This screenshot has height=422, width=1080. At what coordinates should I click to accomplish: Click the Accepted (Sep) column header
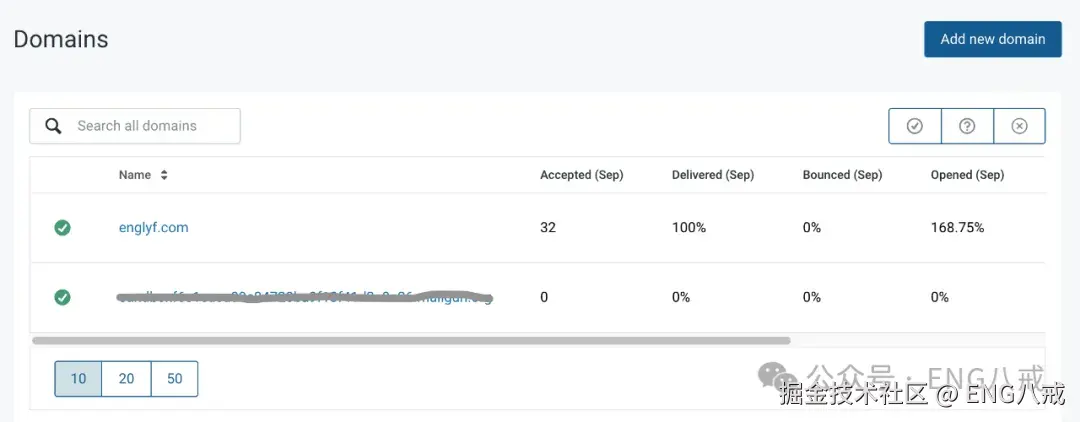[x=581, y=175]
